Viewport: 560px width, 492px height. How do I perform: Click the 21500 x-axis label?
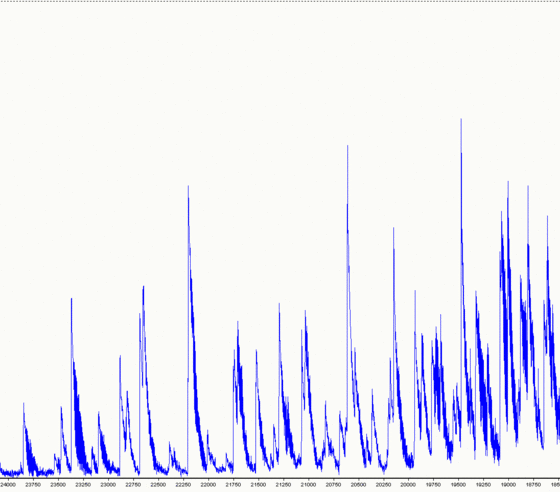pyautogui.click(x=258, y=485)
